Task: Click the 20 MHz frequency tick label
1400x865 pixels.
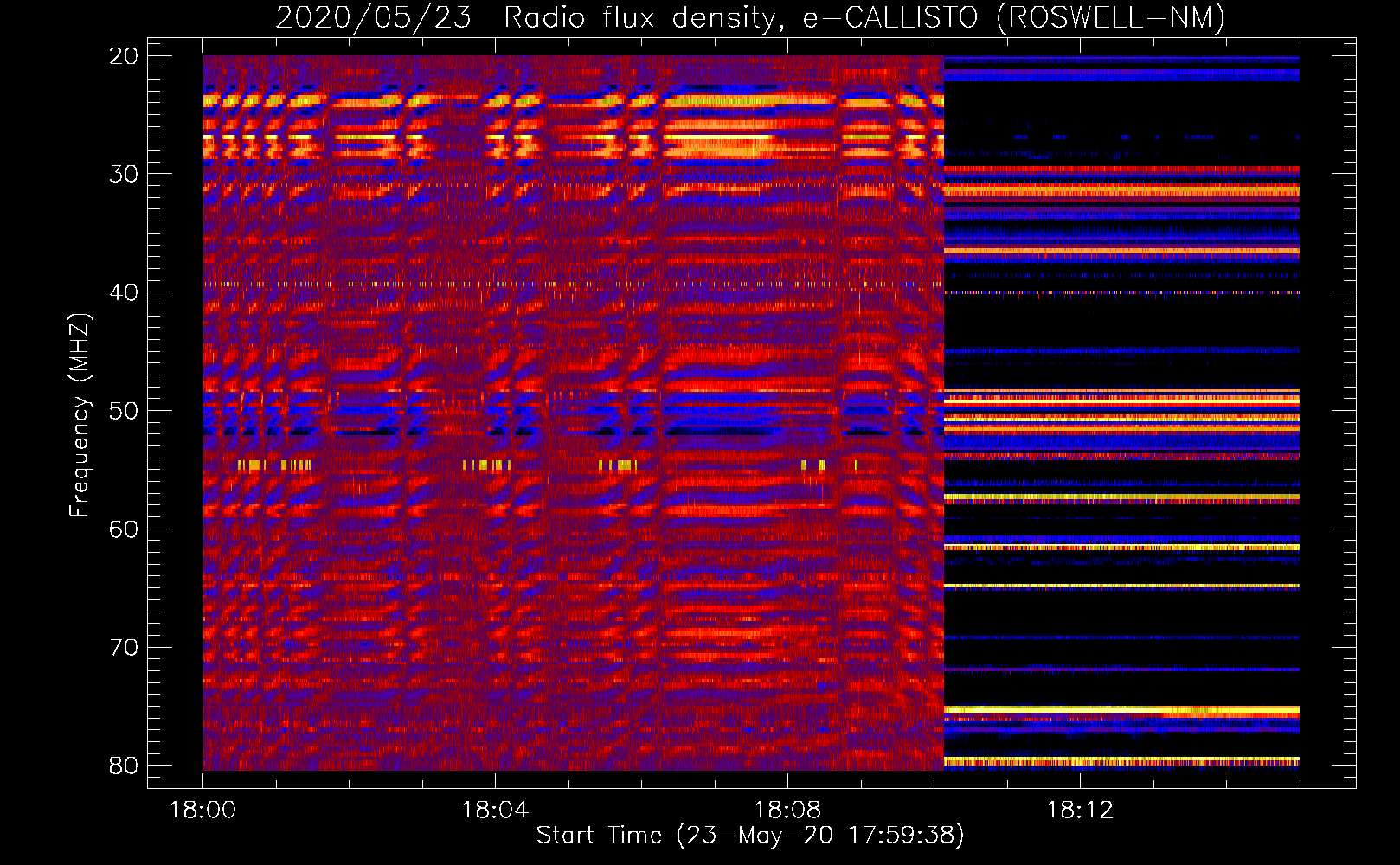Action: (125, 56)
